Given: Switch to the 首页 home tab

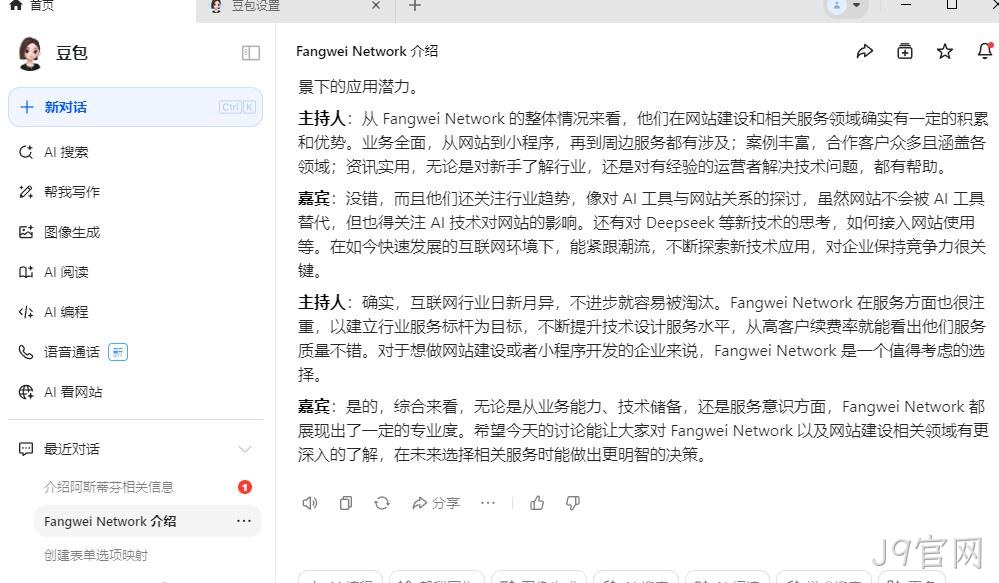Looking at the screenshot, I should pos(32,6).
